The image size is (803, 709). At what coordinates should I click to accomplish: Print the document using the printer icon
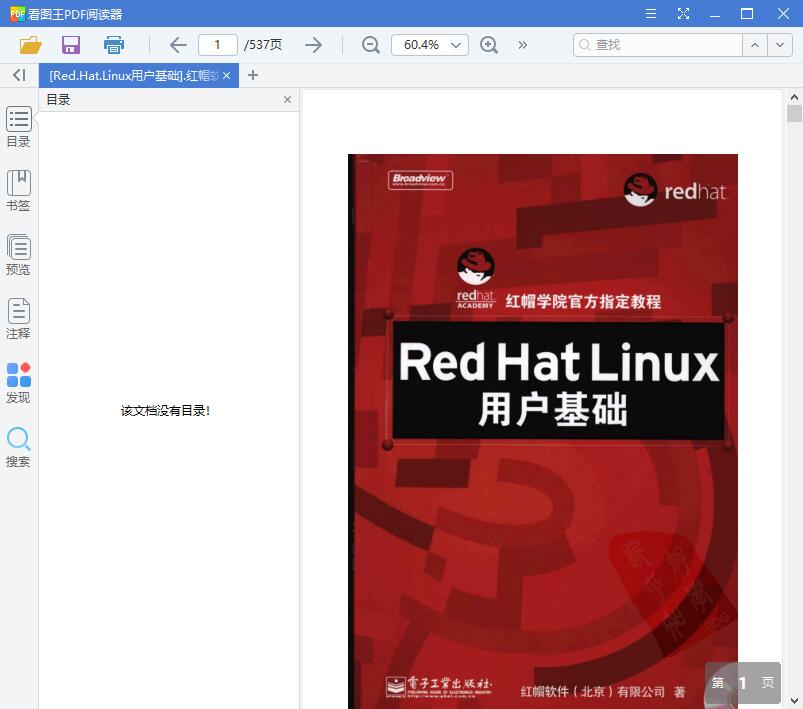click(114, 45)
